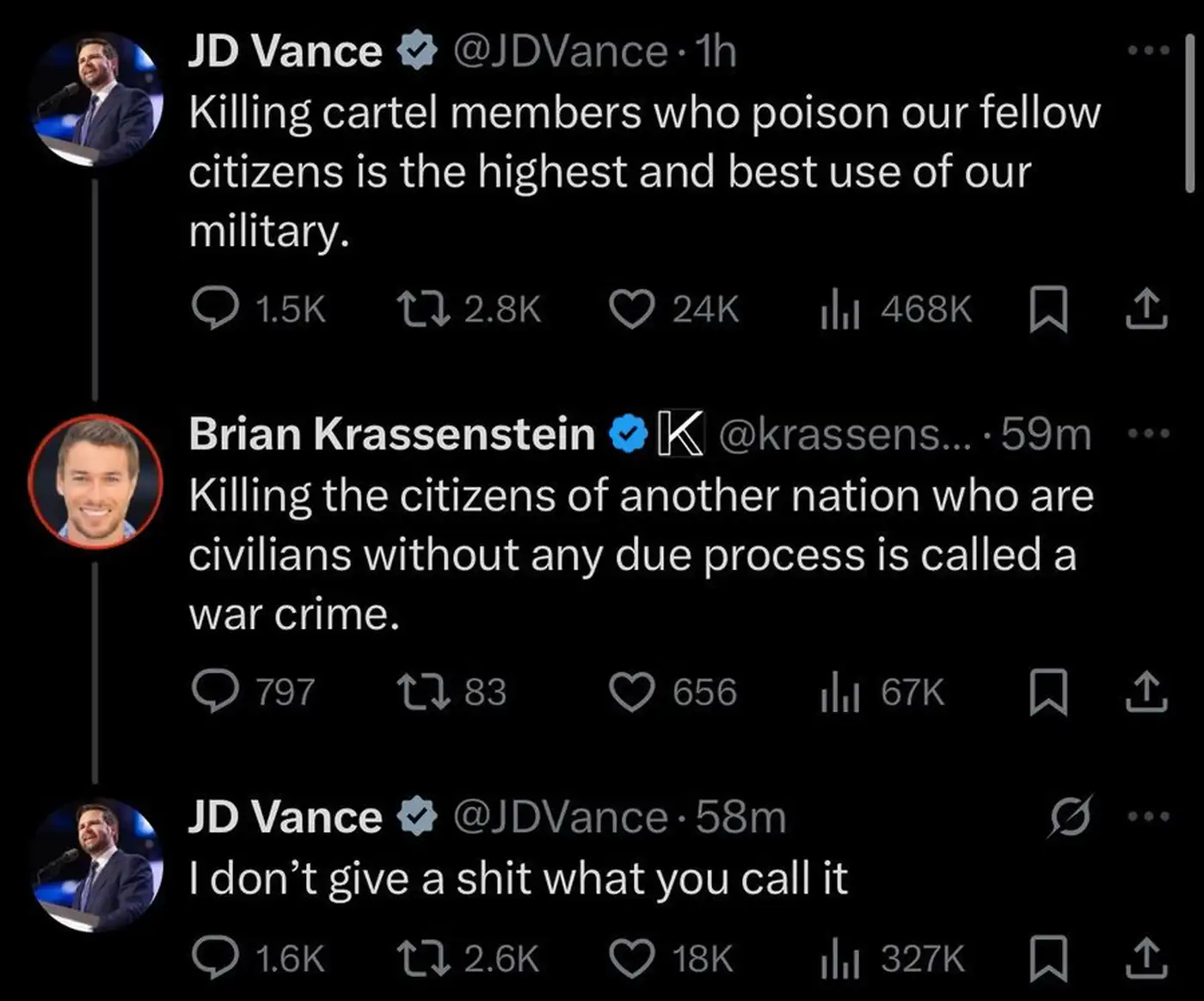Share Brian Krassenstein's tweet
The height and width of the screenshot is (1001, 1204).
coord(1146,692)
